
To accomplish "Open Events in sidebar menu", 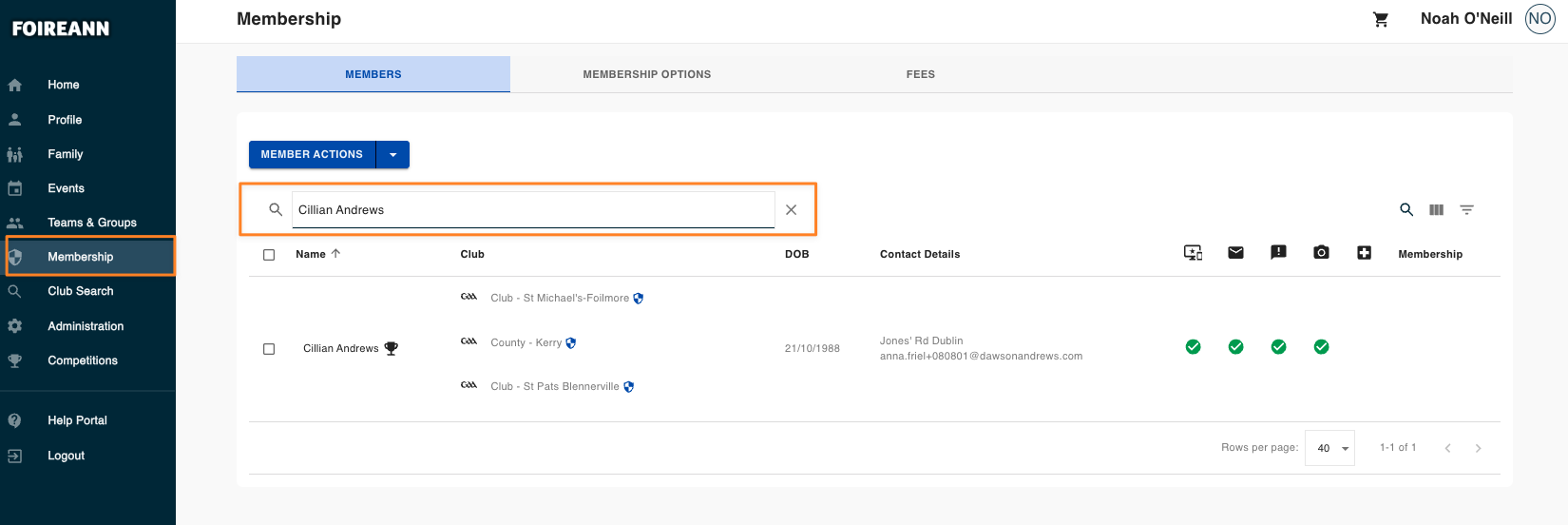I will [x=67, y=188].
